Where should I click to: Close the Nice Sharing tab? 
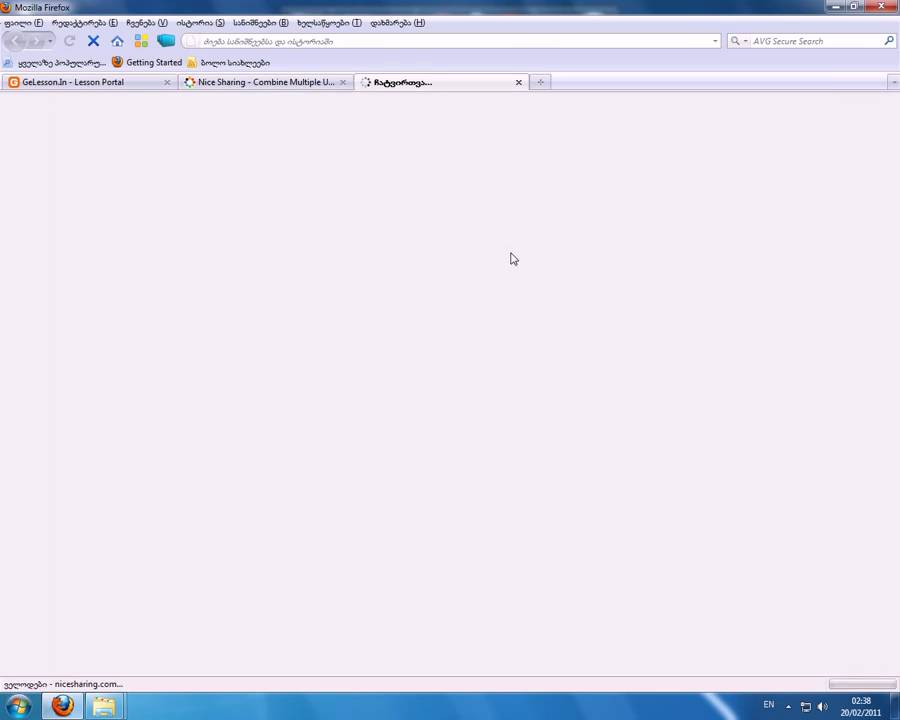[x=343, y=83]
